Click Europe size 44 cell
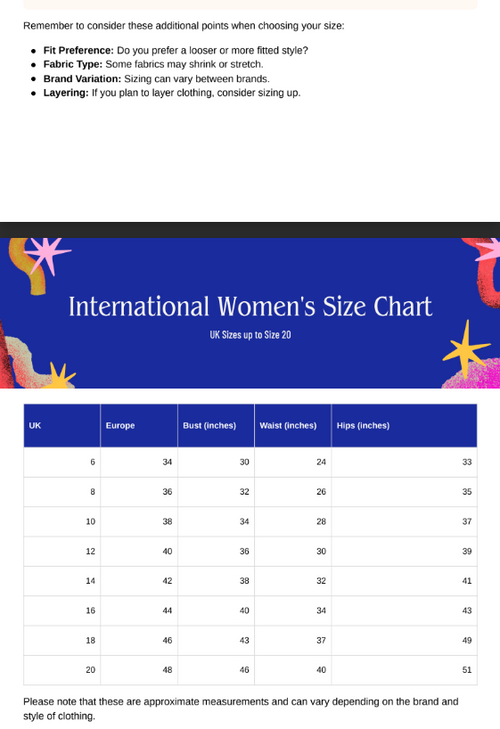 (139, 610)
